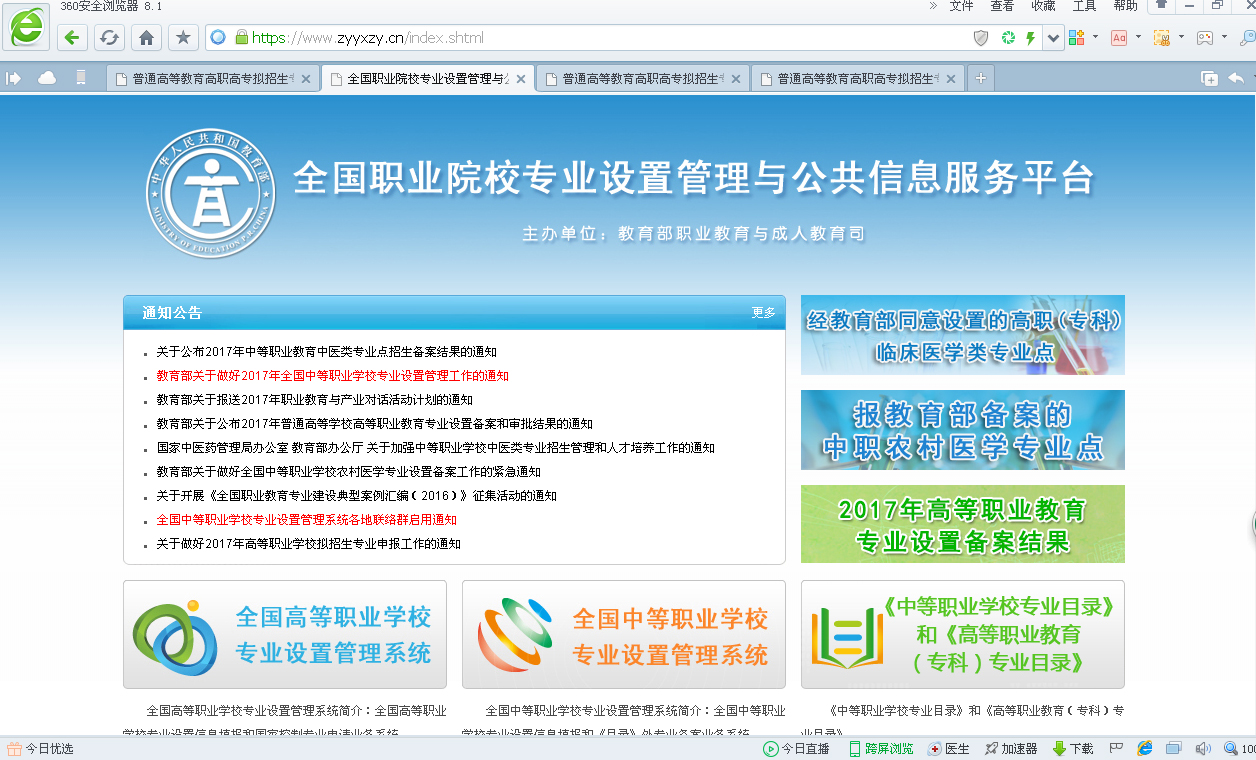Image resolution: width=1256 pixels, height=760 pixels.
Task: Open the 工具 menu
Action: (x=1084, y=6)
